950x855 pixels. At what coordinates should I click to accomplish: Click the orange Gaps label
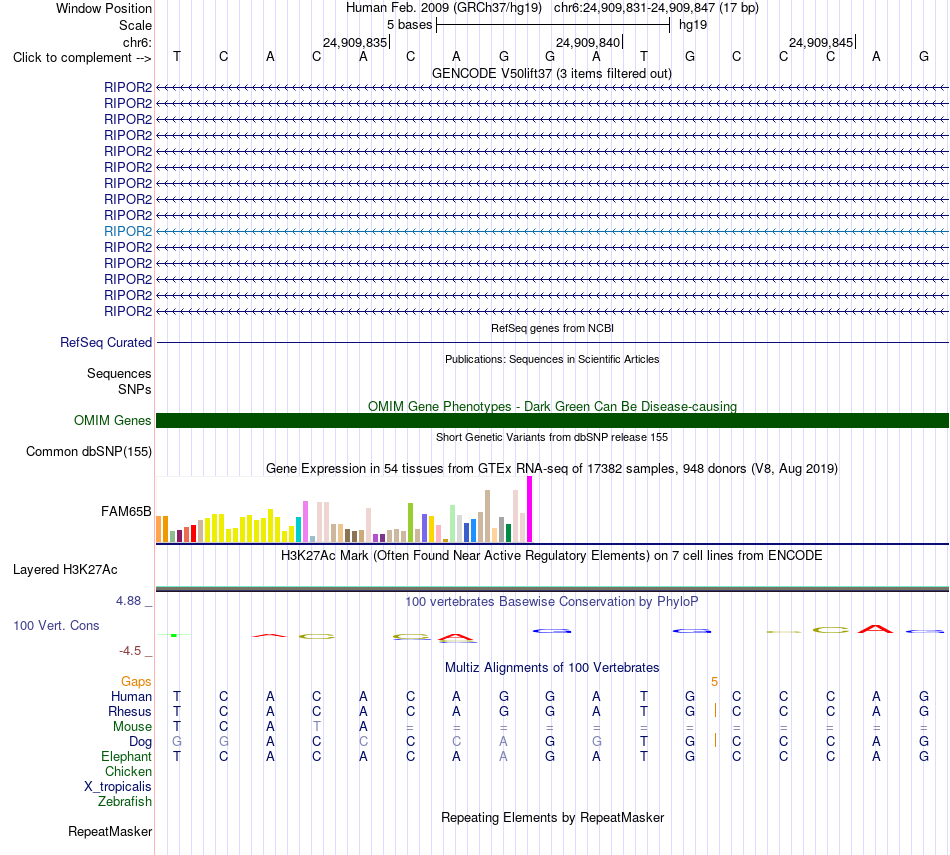click(136, 682)
